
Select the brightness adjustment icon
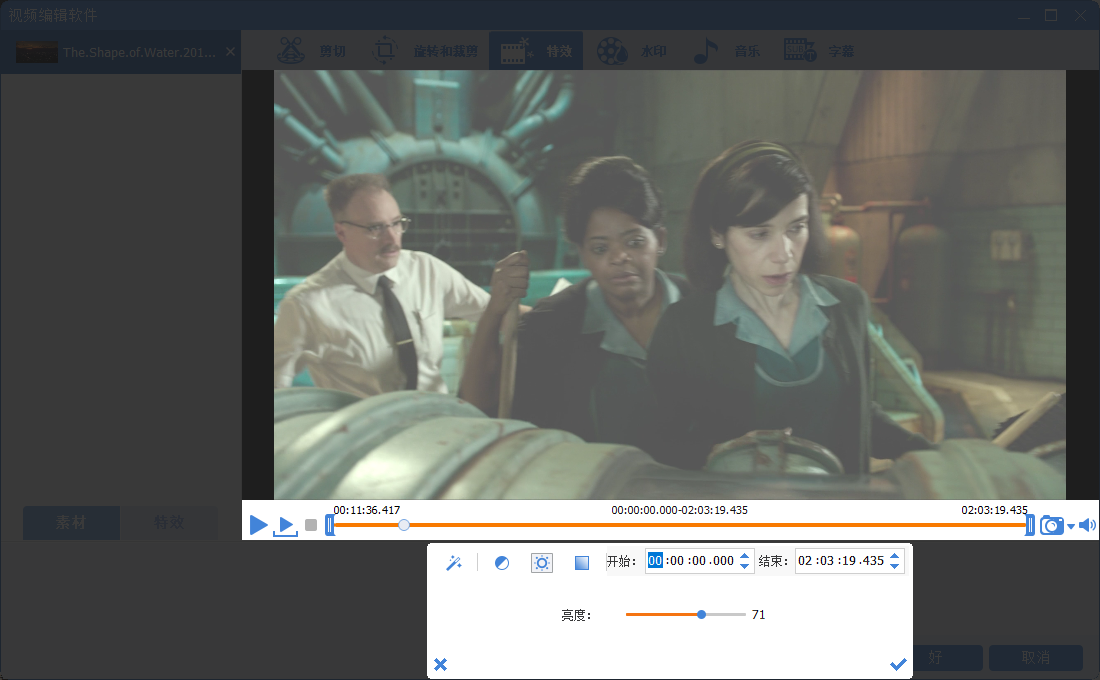(x=542, y=563)
